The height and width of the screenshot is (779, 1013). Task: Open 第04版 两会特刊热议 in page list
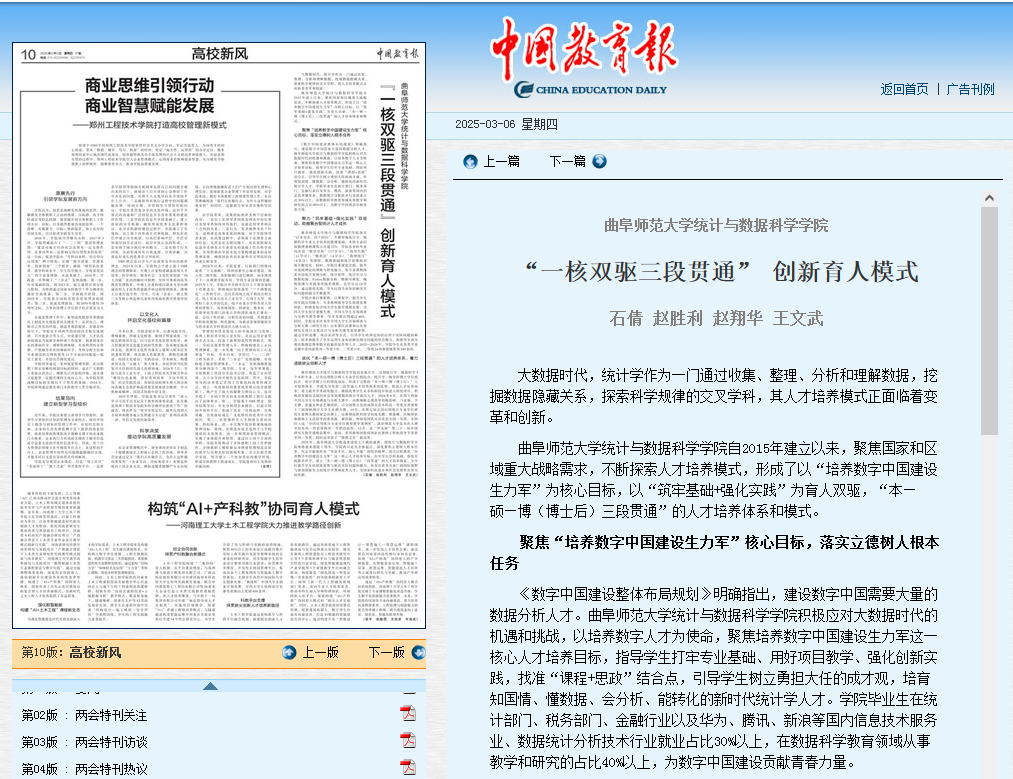point(85,769)
